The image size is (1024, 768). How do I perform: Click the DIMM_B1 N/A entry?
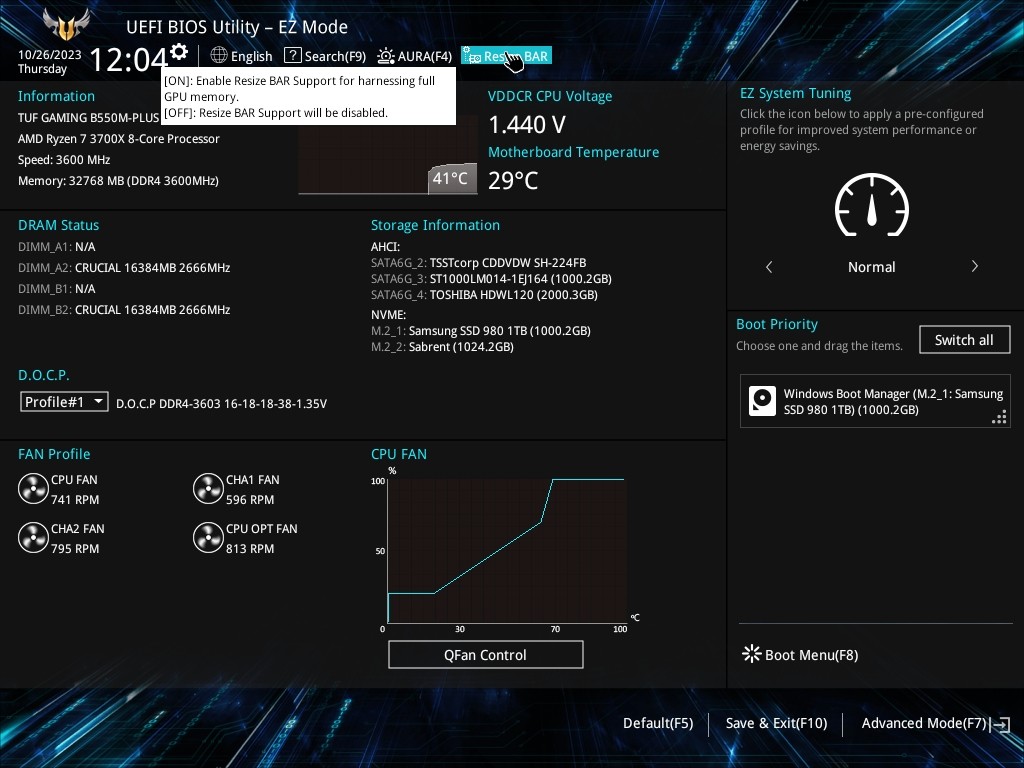tap(57, 289)
